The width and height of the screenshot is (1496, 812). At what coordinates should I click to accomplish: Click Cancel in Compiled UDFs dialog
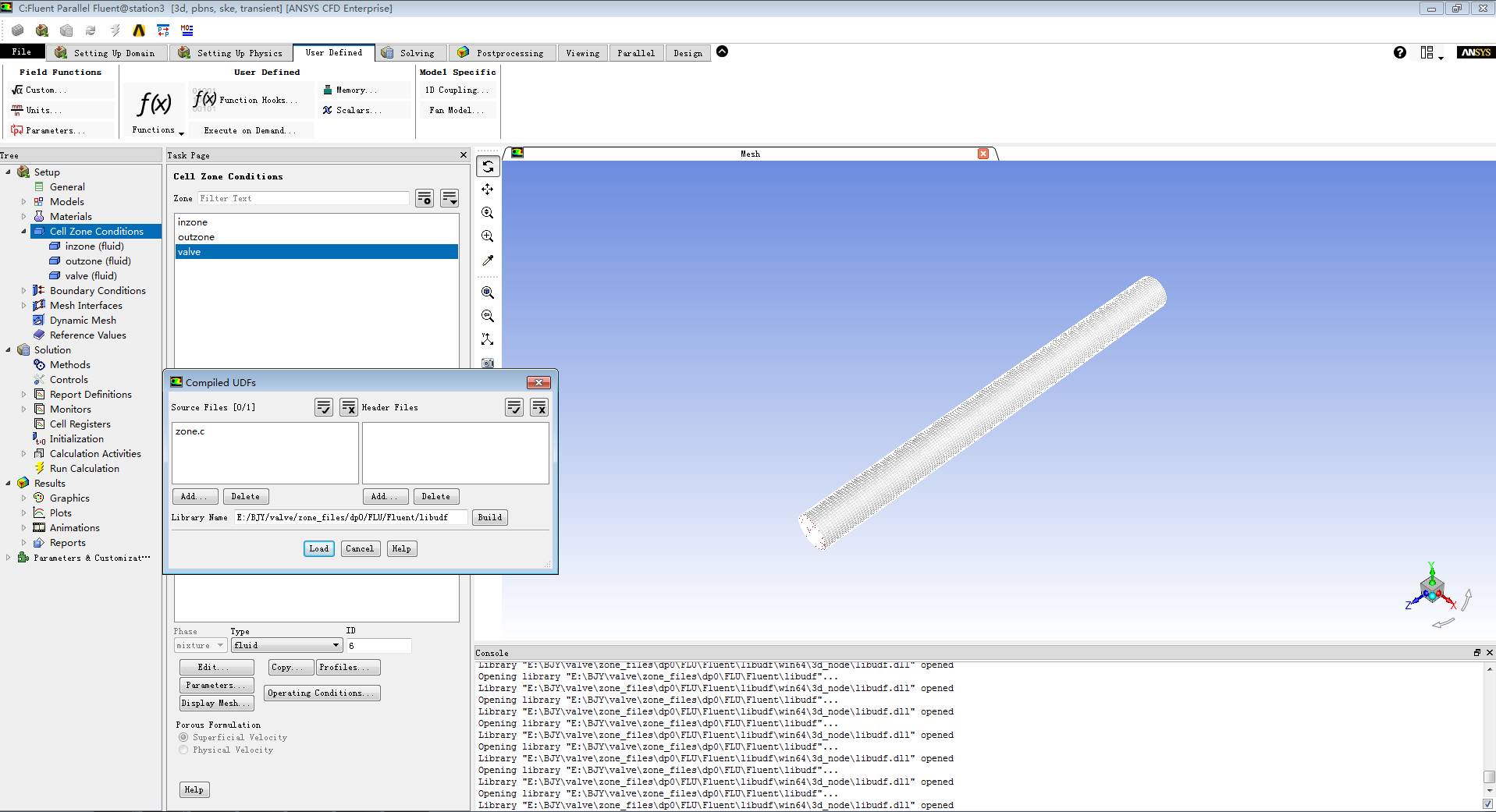(x=360, y=548)
